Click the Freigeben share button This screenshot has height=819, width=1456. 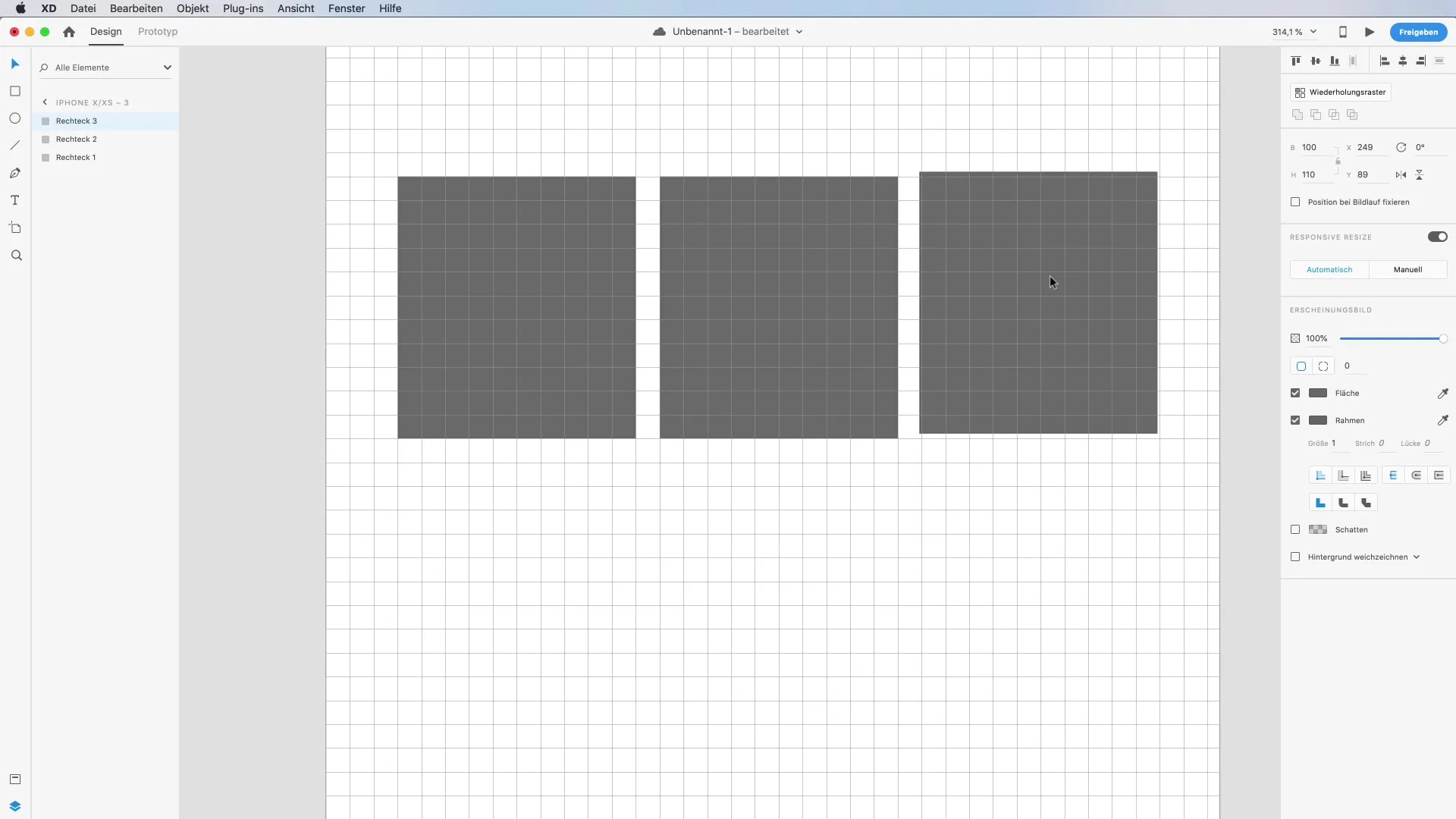pyautogui.click(x=1418, y=32)
